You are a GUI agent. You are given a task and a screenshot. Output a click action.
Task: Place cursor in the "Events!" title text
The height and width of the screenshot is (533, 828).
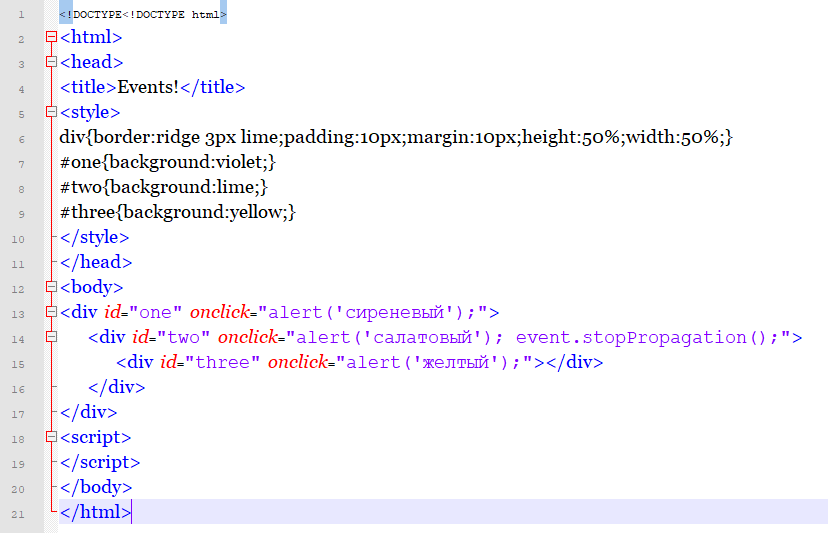pyautogui.click(x=148, y=87)
